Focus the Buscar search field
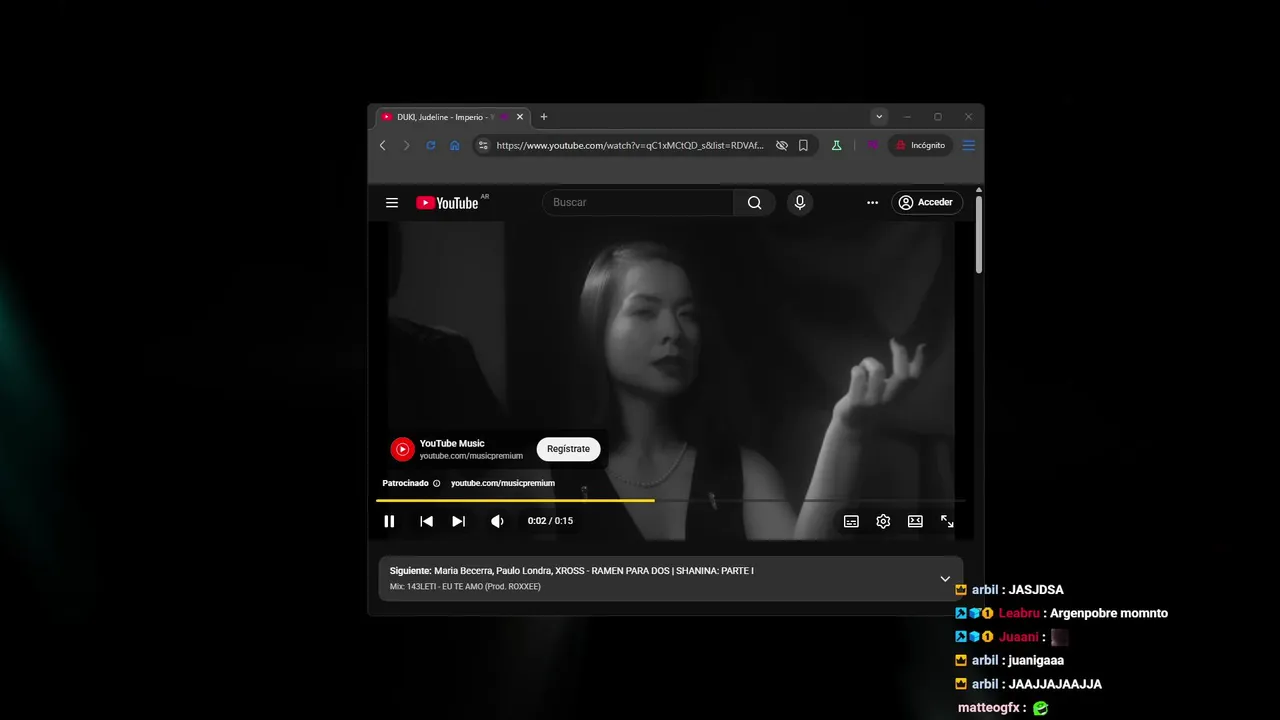This screenshot has width=1280, height=720. click(638, 202)
